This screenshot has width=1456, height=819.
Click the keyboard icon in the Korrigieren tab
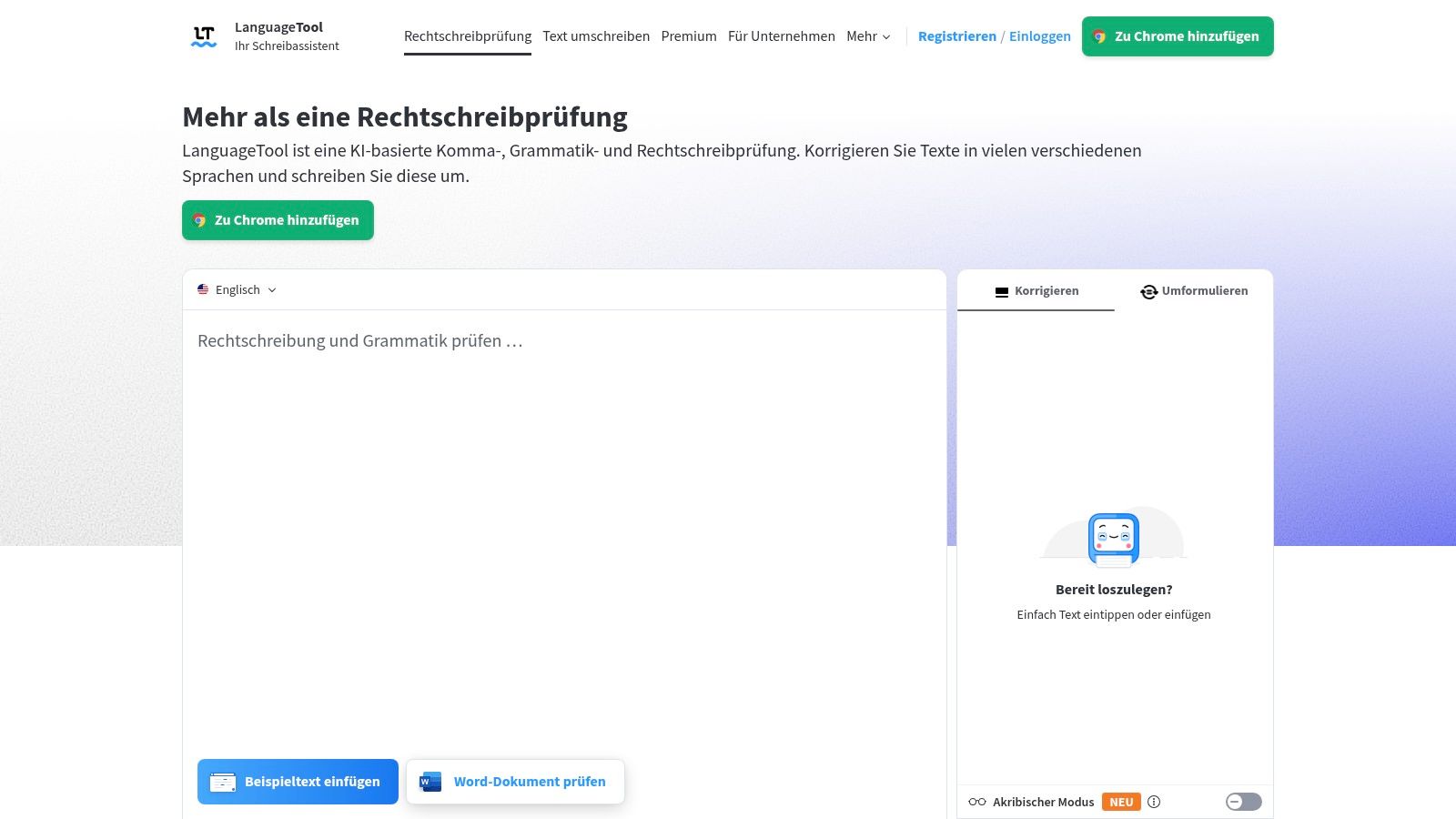coord(1001,290)
